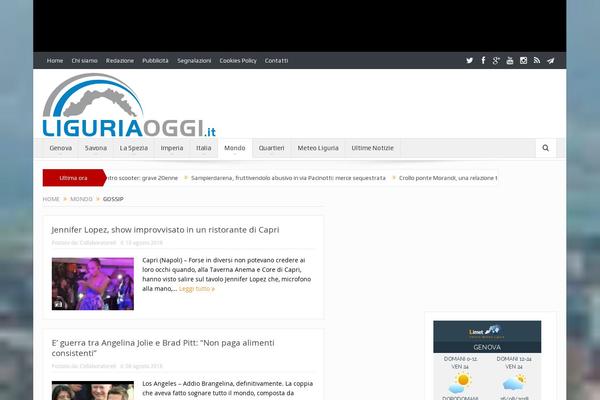The height and width of the screenshot is (400, 600).
Task: Open Sampierdarena fruttivendolo abusivo ticker news
Action: click(288, 178)
